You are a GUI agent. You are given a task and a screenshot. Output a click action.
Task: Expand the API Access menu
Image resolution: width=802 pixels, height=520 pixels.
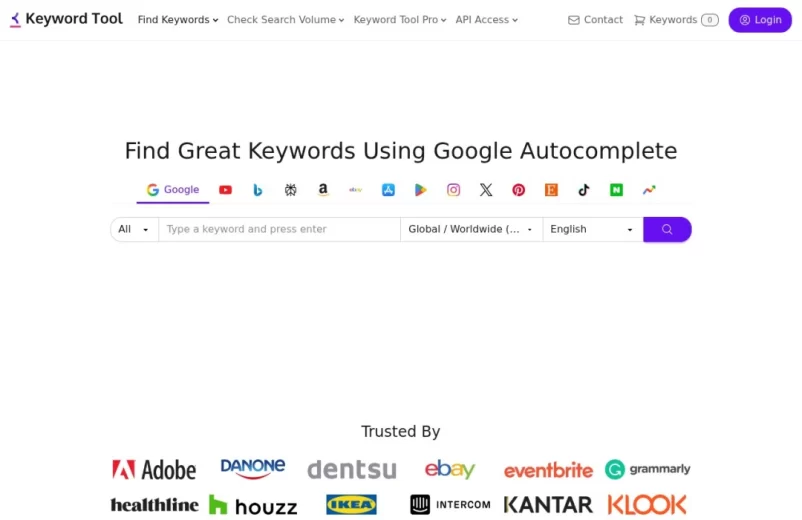pyautogui.click(x=486, y=20)
